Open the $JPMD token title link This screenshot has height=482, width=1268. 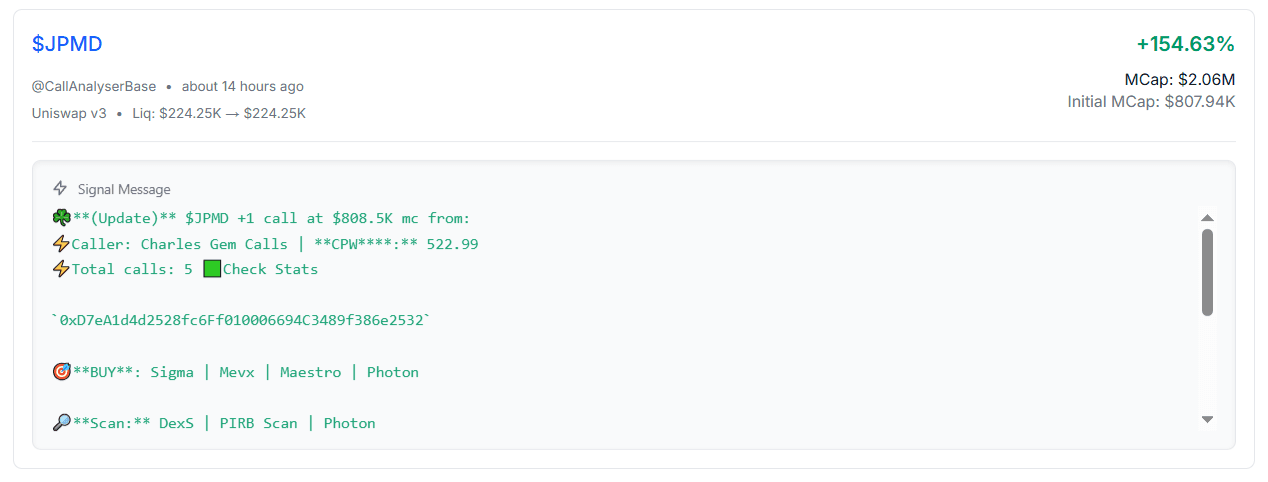[x=67, y=44]
